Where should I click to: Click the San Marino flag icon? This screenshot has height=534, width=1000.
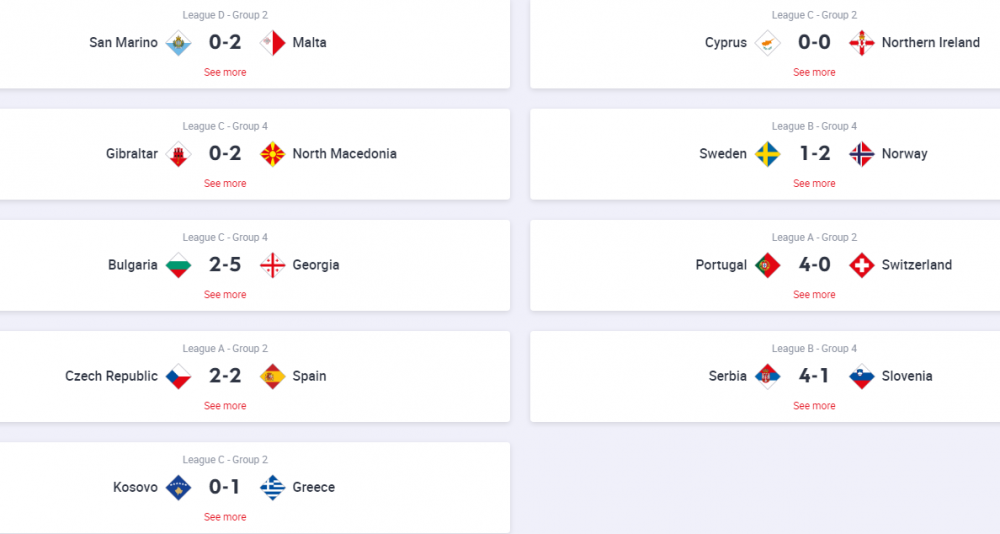(x=179, y=43)
